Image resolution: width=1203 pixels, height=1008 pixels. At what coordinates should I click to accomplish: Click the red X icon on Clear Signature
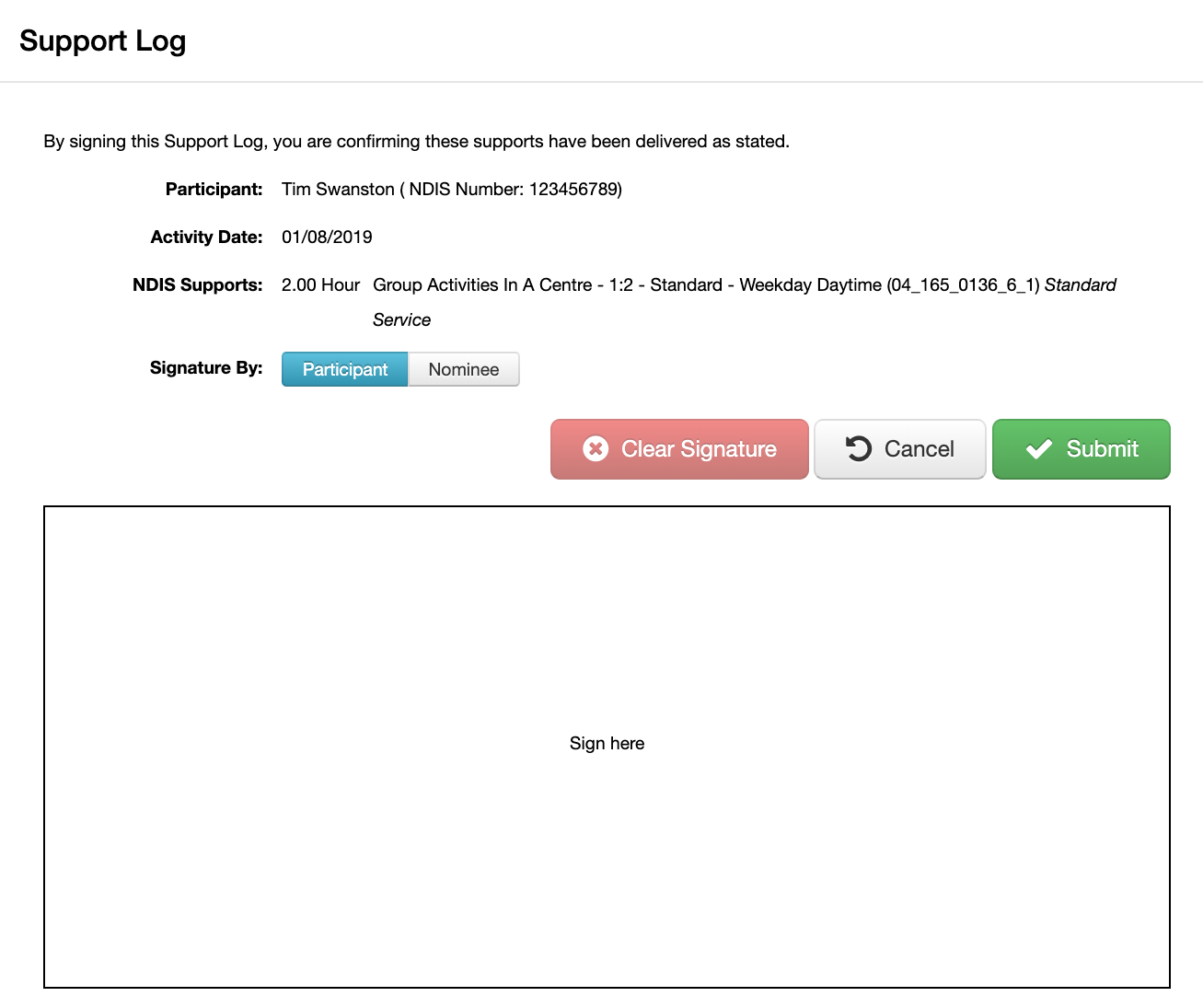(x=596, y=449)
